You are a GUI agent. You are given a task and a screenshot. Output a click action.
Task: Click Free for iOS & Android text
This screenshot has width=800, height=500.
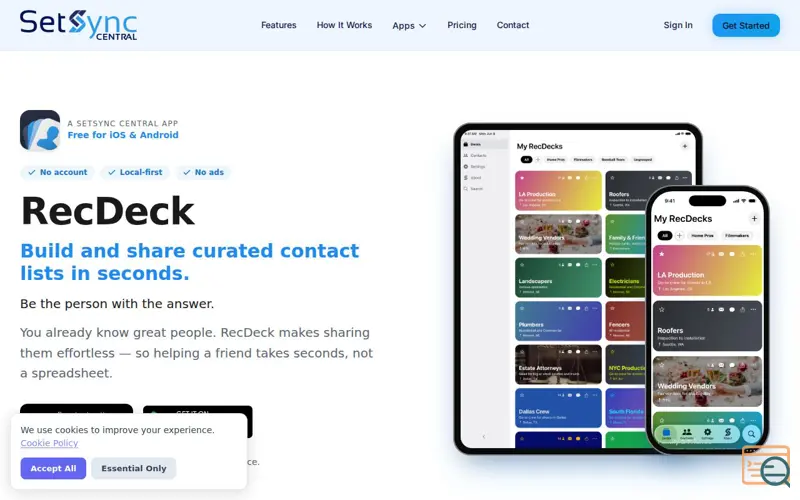[123, 135]
